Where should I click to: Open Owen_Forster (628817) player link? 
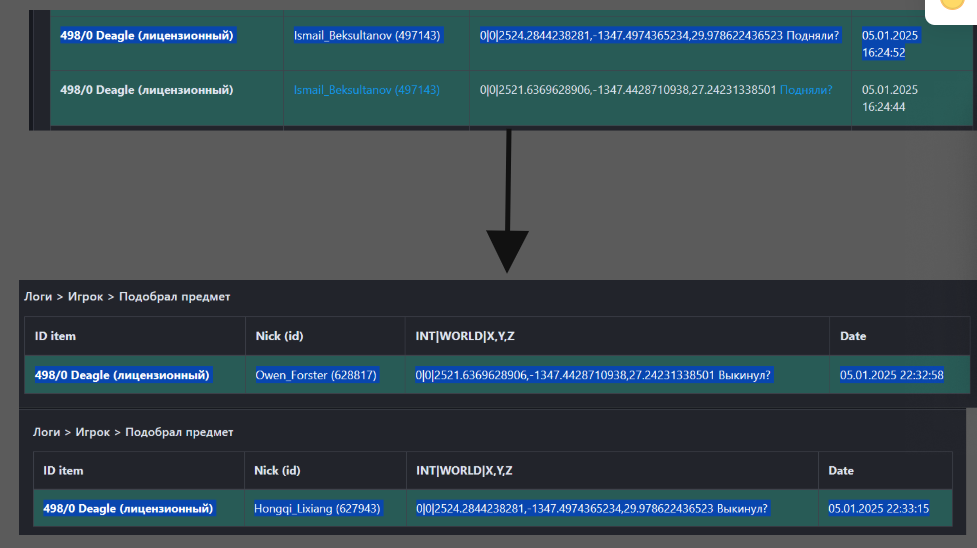pyautogui.click(x=316, y=375)
